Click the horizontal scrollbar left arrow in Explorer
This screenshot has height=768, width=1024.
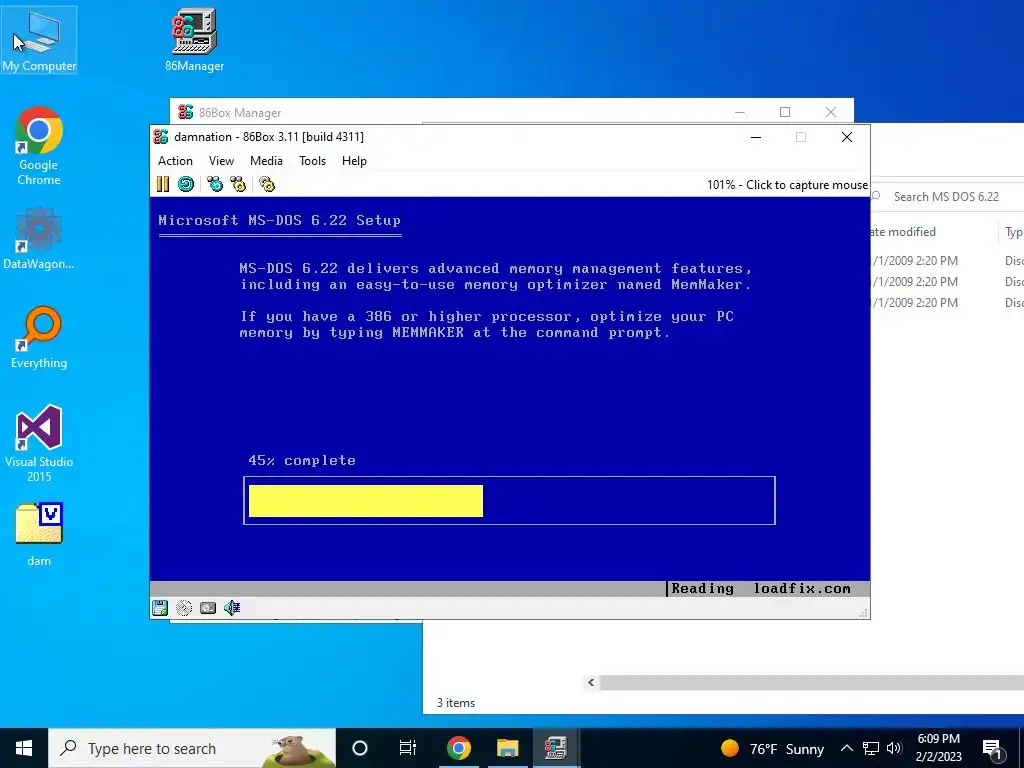[x=591, y=682]
